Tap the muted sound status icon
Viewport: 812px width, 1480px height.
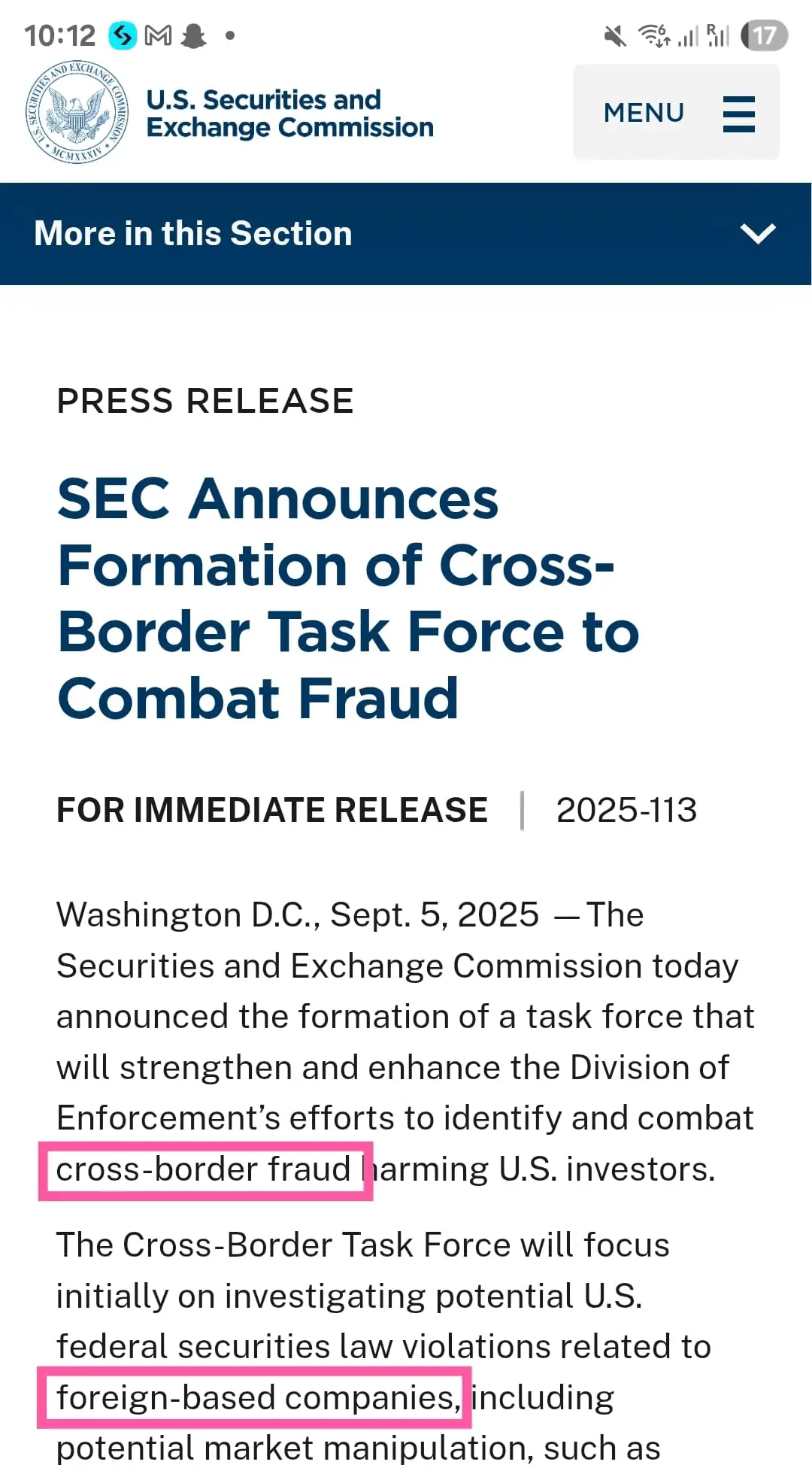615,35
